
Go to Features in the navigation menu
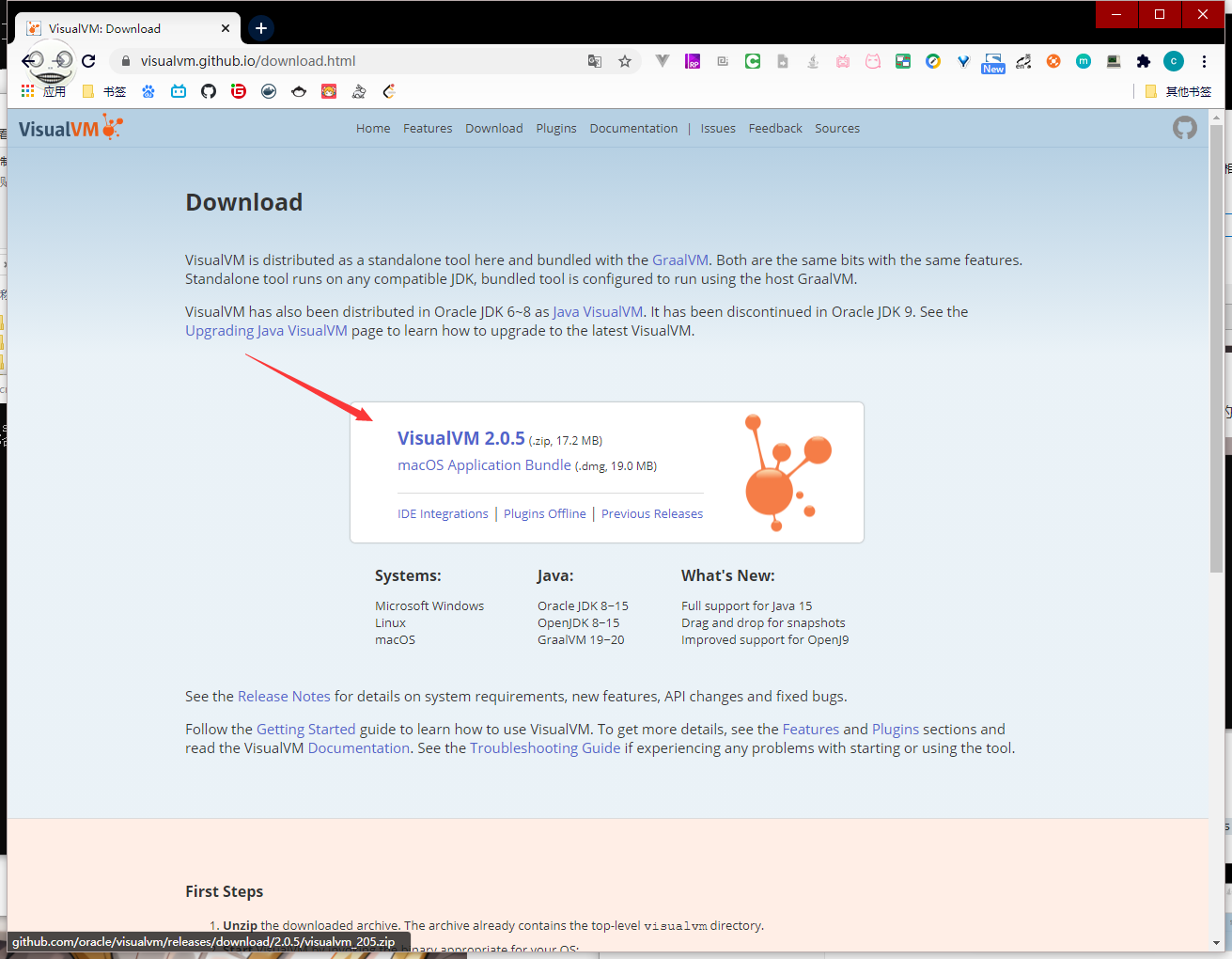pyautogui.click(x=428, y=129)
